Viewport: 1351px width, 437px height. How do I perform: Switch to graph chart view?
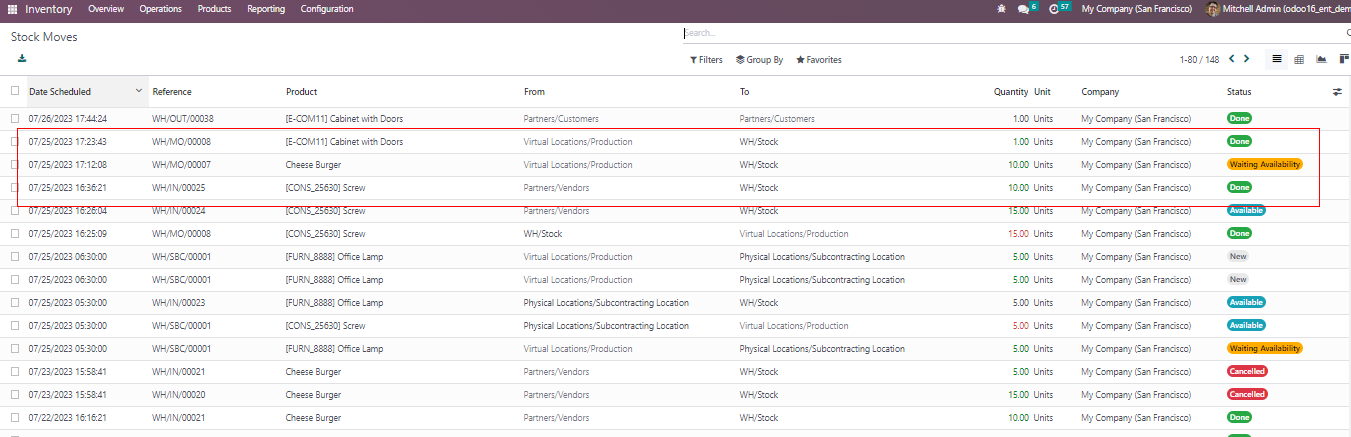pyautogui.click(x=1321, y=60)
